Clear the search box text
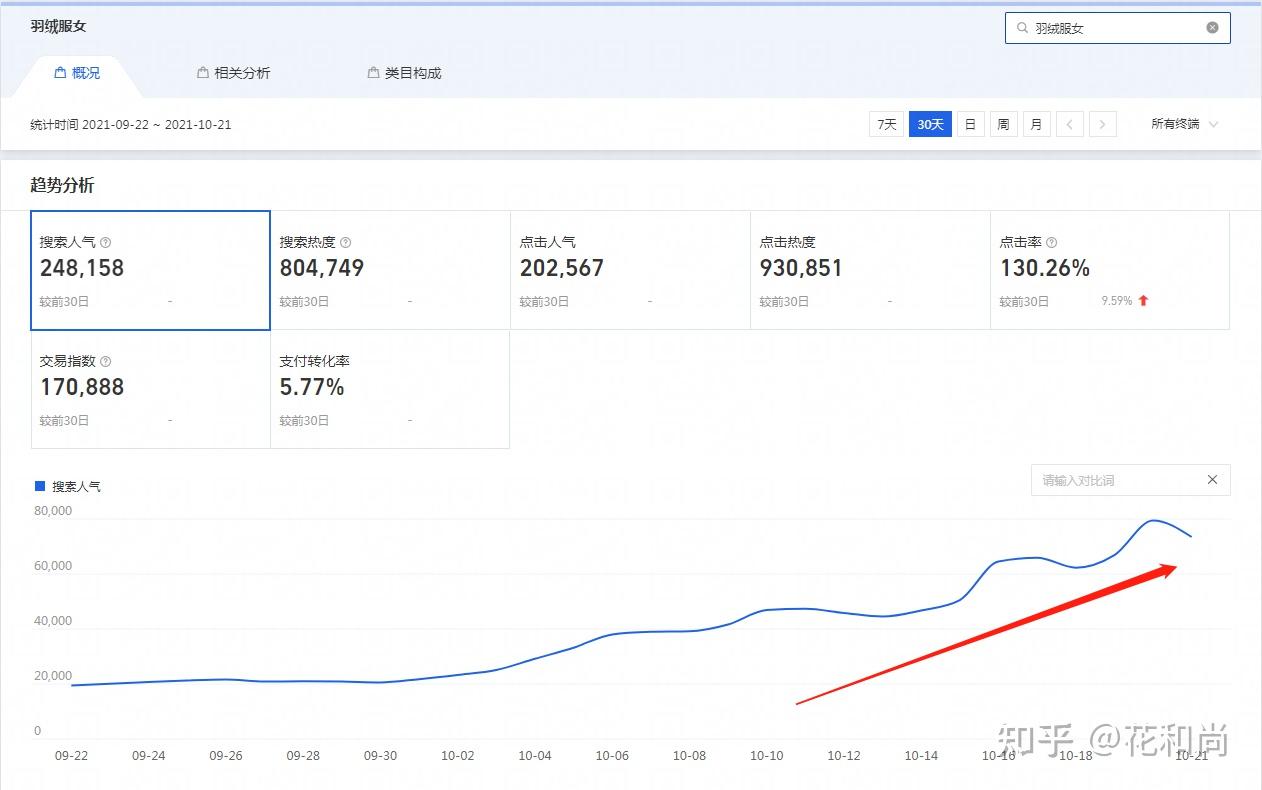1262x790 pixels. [x=1212, y=28]
